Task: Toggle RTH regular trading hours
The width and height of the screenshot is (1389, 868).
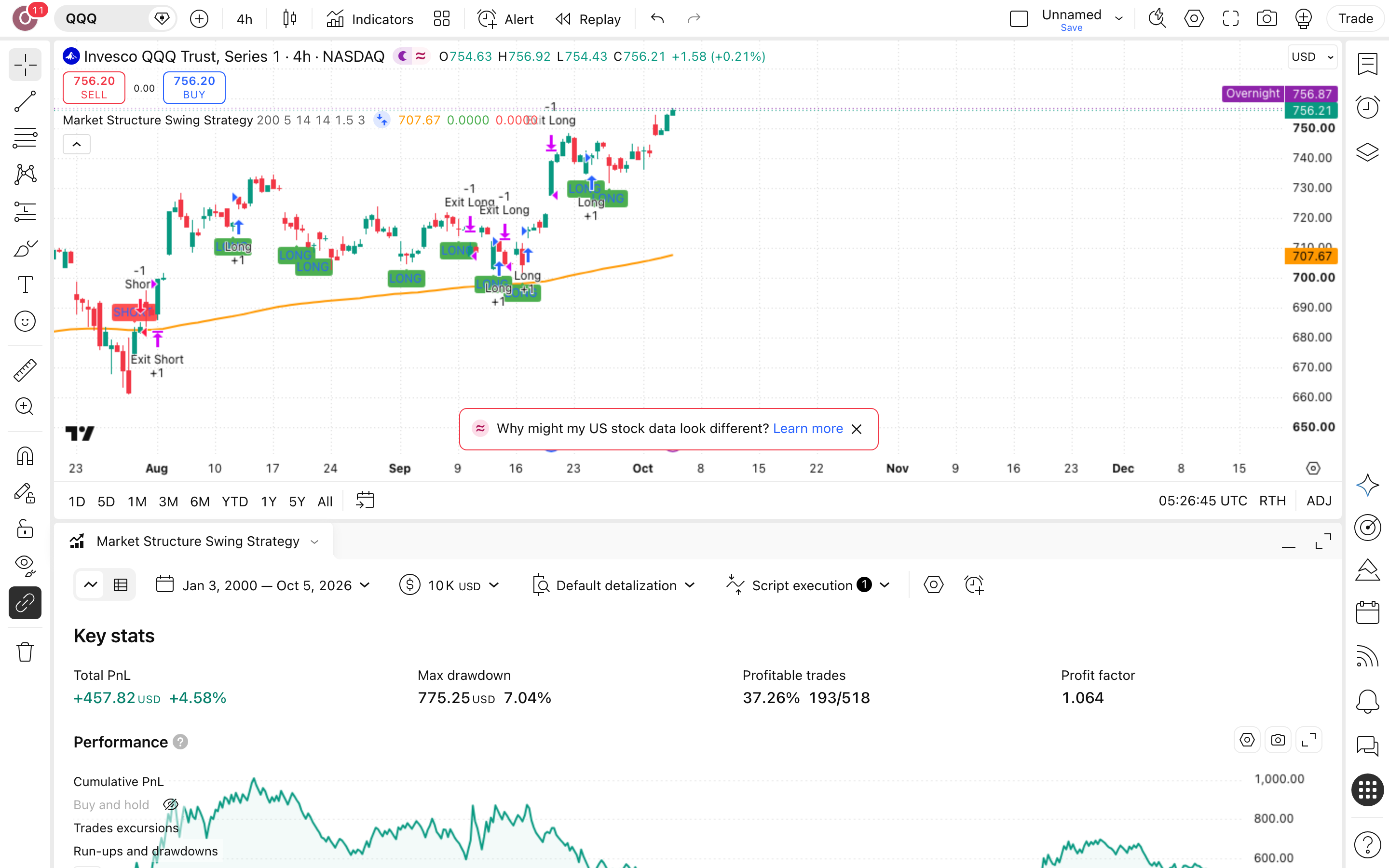Action: coord(1272,501)
